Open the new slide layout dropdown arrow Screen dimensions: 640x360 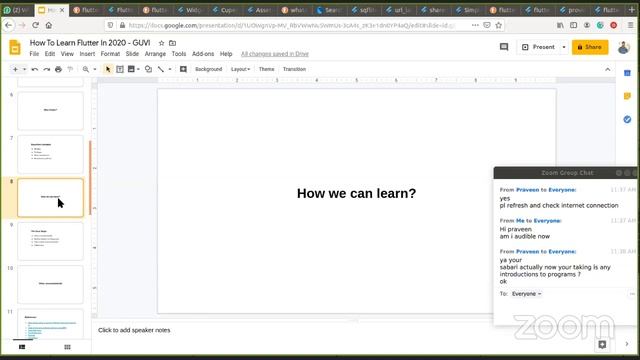pos(24,69)
